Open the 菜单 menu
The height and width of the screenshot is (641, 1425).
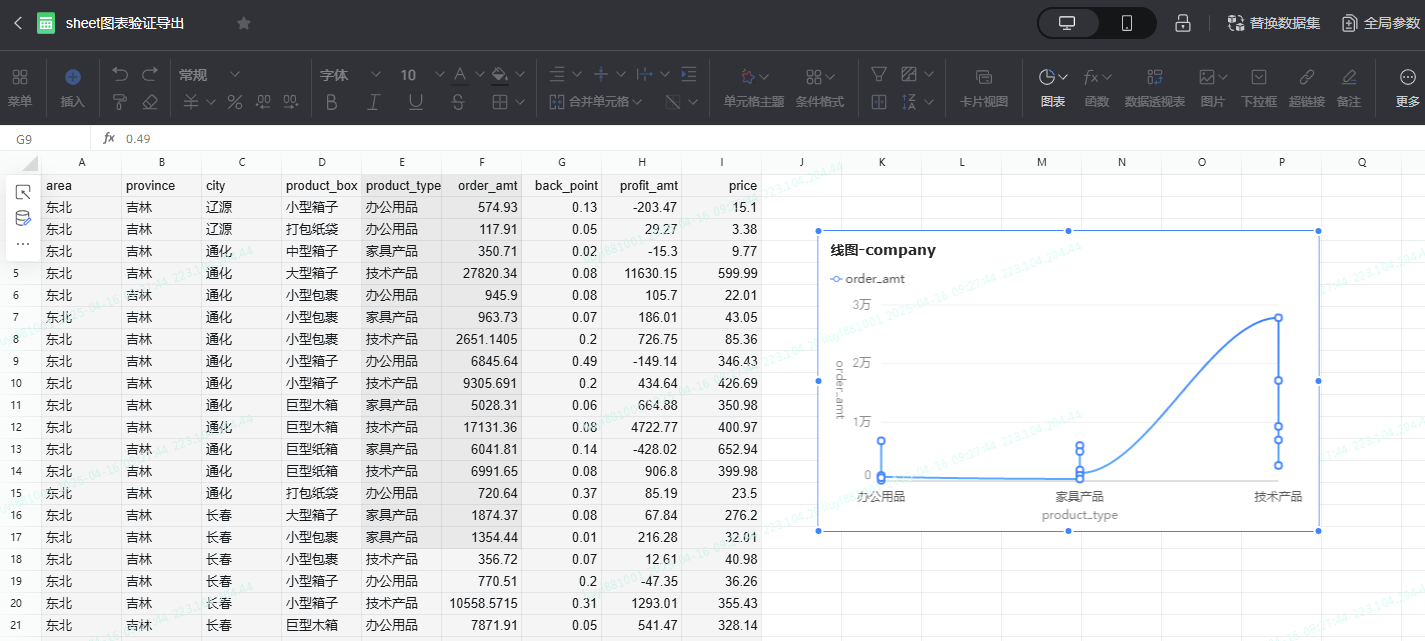point(20,86)
